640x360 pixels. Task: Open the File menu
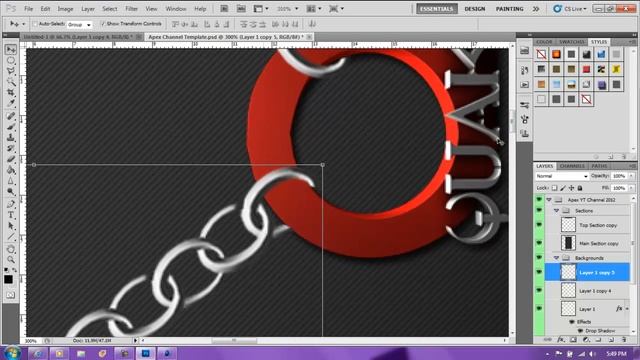tap(28, 9)
